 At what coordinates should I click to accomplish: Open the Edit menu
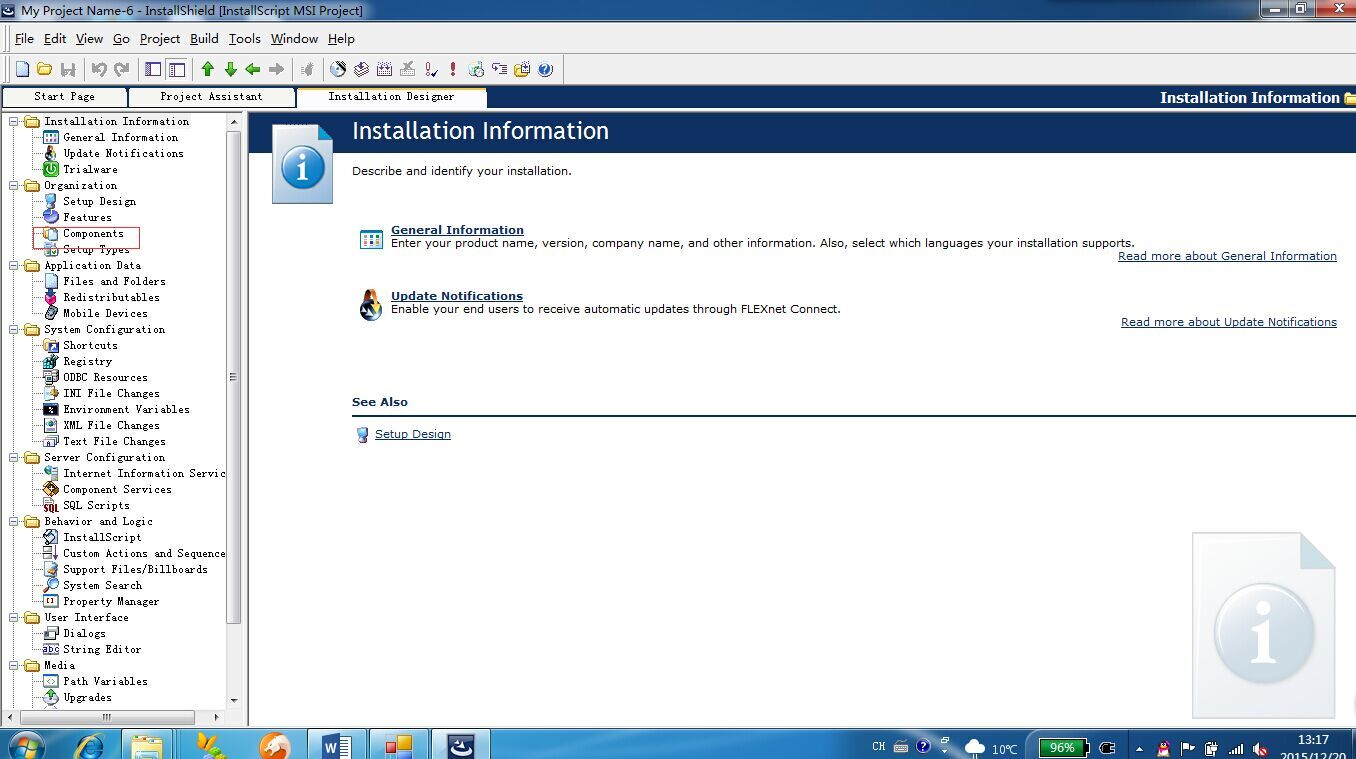pyautogui.click(x=55, y=38)
